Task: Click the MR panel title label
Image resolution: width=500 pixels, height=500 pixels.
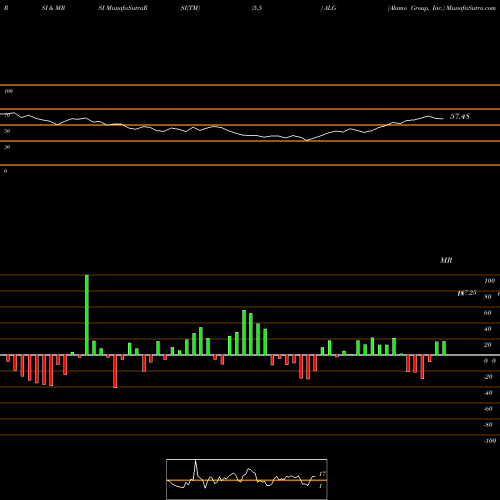Action: point(446,260)
